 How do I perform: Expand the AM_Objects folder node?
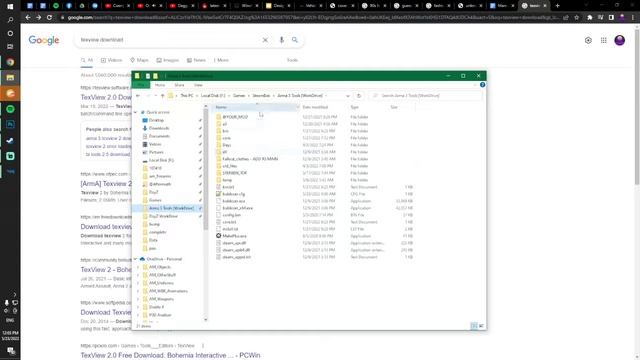(138, 267)
